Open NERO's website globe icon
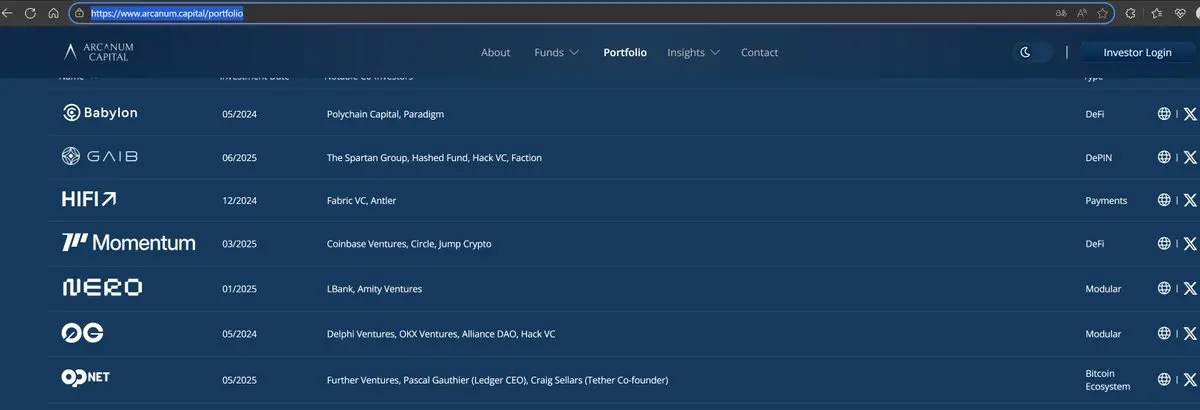 [x=1164, y=288]
